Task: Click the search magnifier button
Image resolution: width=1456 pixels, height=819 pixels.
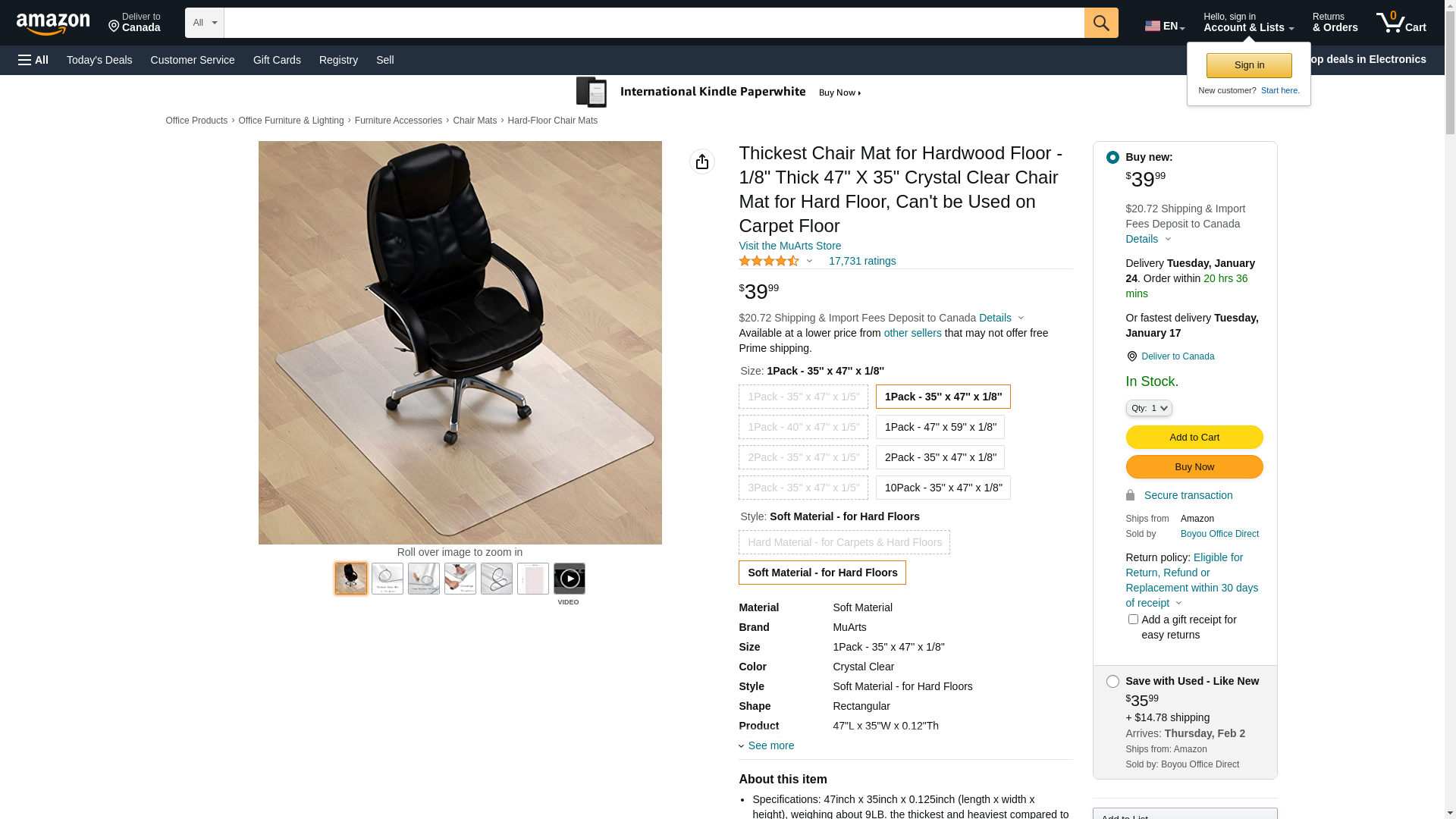Action: [1101, 23]
